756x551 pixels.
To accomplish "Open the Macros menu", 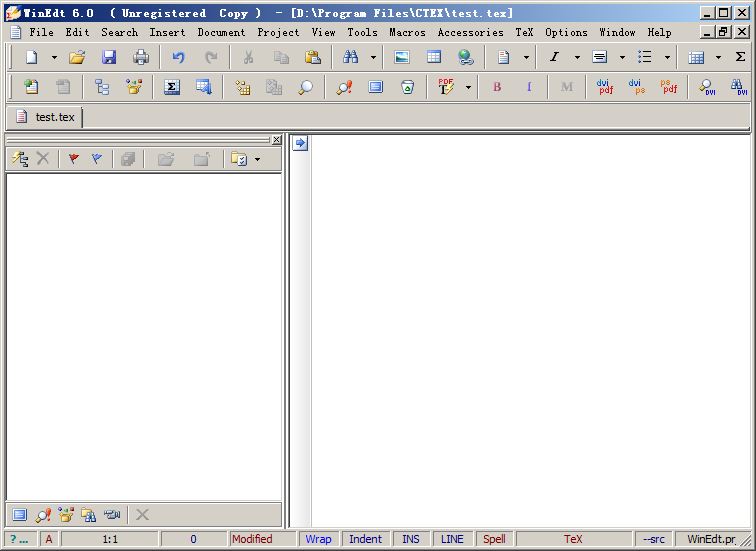I will point(407,32).
